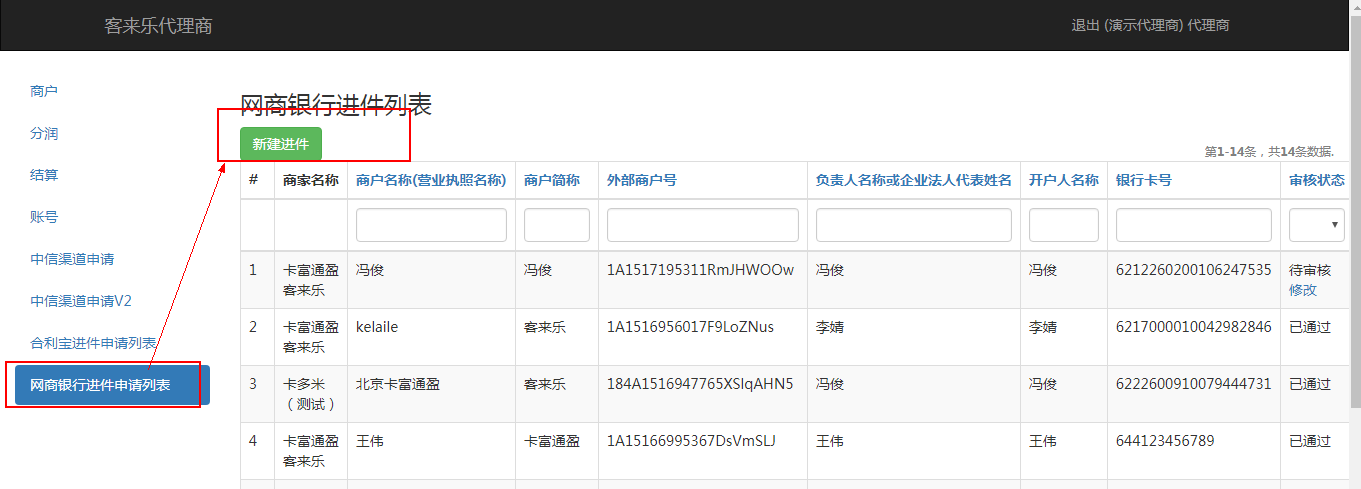Click 待审核 status in row 1
This screenshot has width=1361, height=489.
click(x=1310, y=270)
